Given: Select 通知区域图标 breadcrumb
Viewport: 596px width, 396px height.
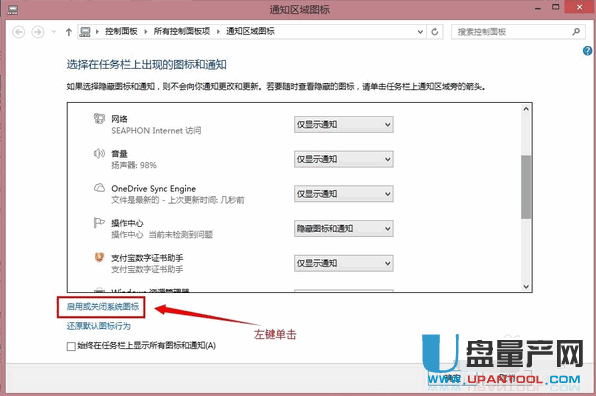Looking at the screenshot, I should 250,31.
